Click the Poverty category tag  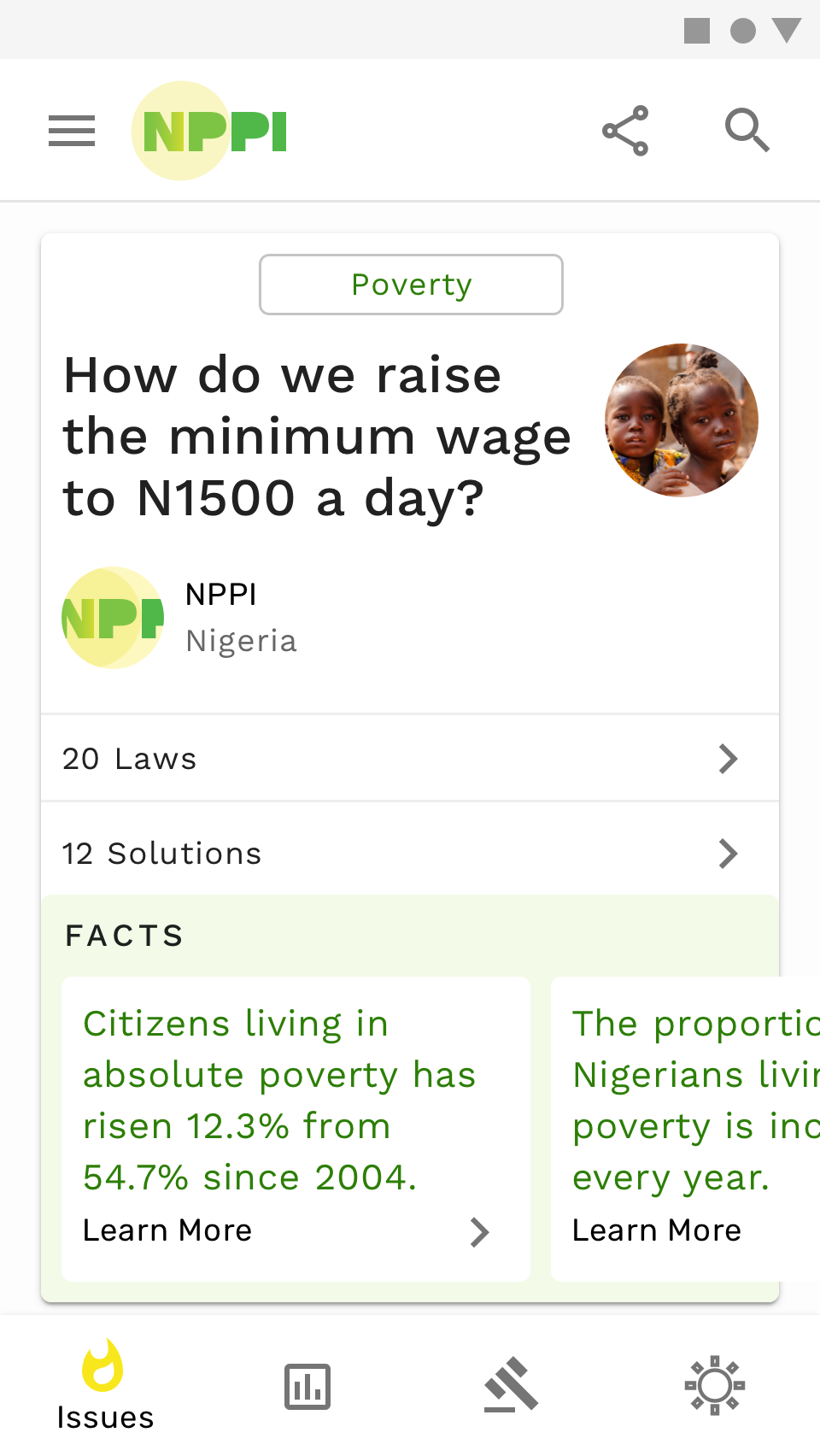pyautogui.click(x=411, y=285)
